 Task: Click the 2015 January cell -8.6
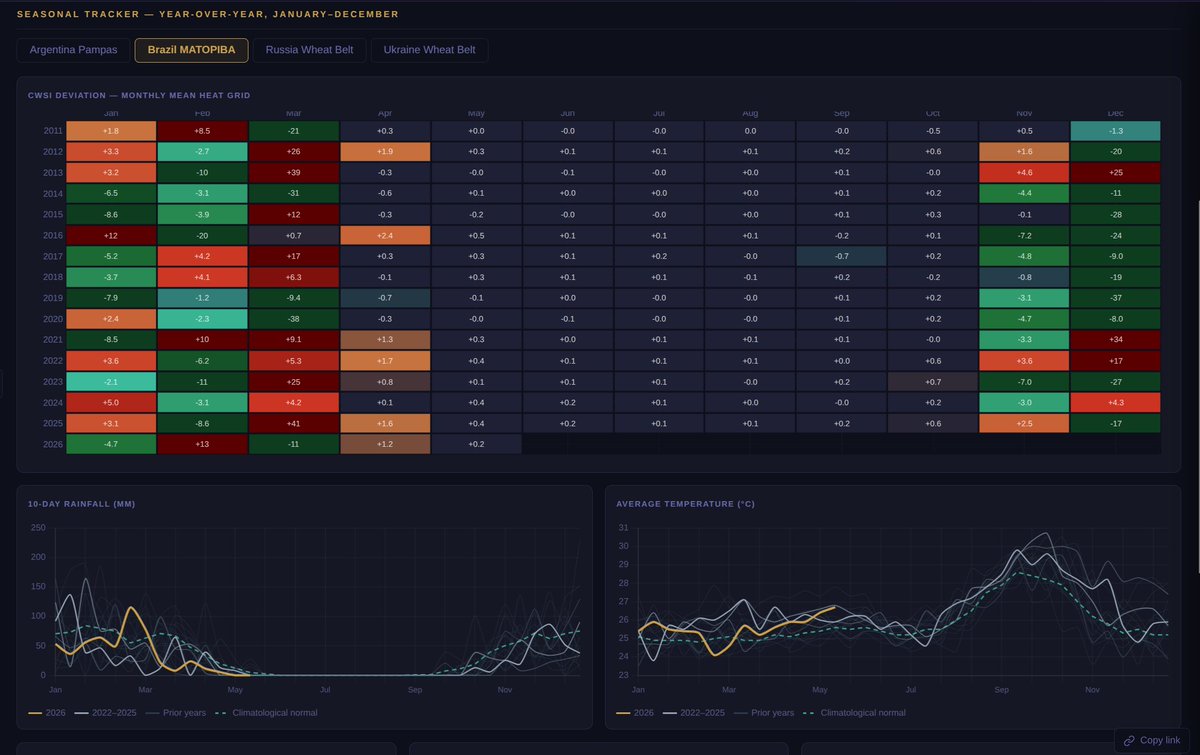point(111,214)
